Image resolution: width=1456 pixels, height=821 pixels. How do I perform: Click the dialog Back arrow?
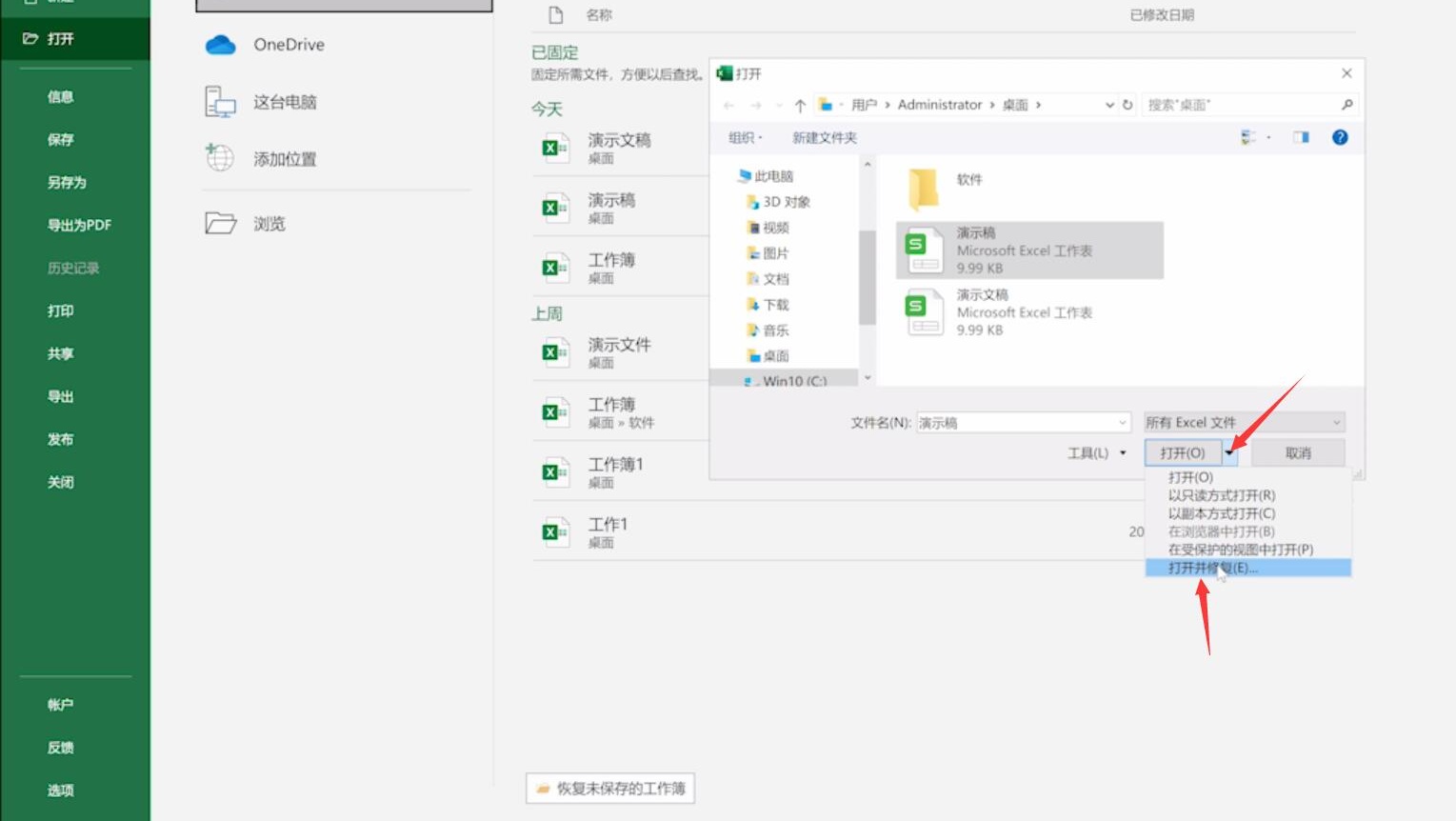tap(728, 105)
